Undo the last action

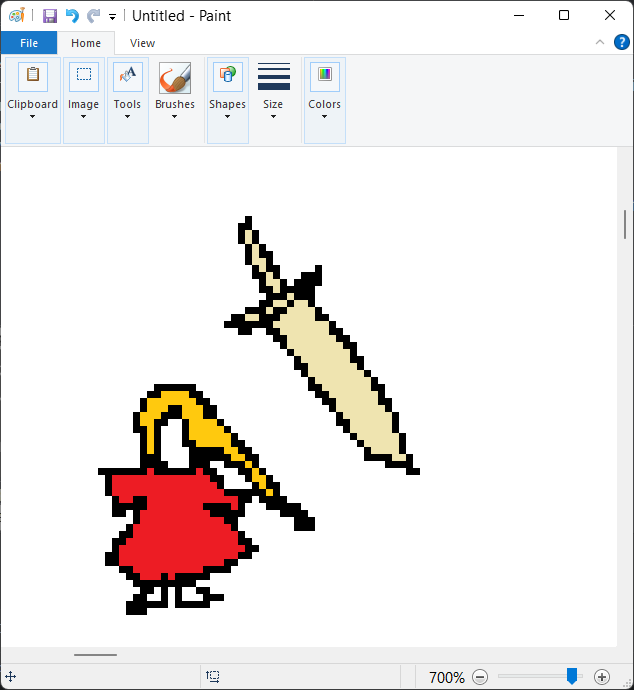click(72, 16)
